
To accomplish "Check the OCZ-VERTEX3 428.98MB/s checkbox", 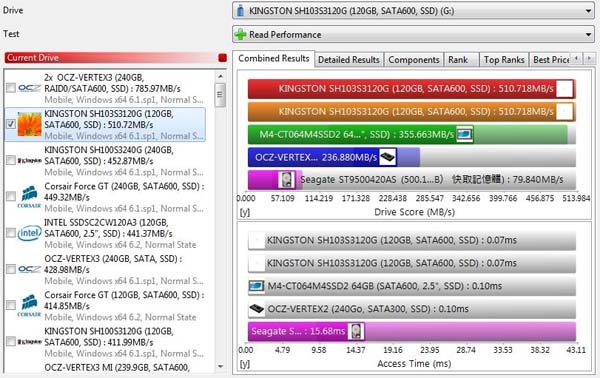I will click(x=11, y=269).
